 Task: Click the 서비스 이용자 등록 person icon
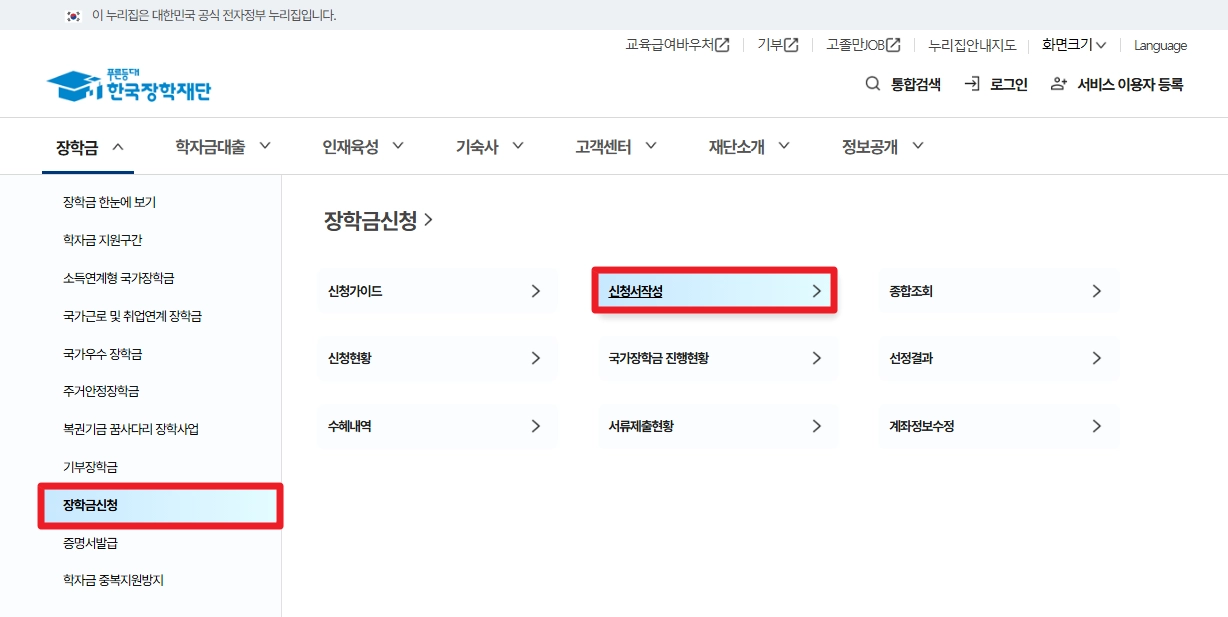pyautogui.click(x=1058, y=84)
